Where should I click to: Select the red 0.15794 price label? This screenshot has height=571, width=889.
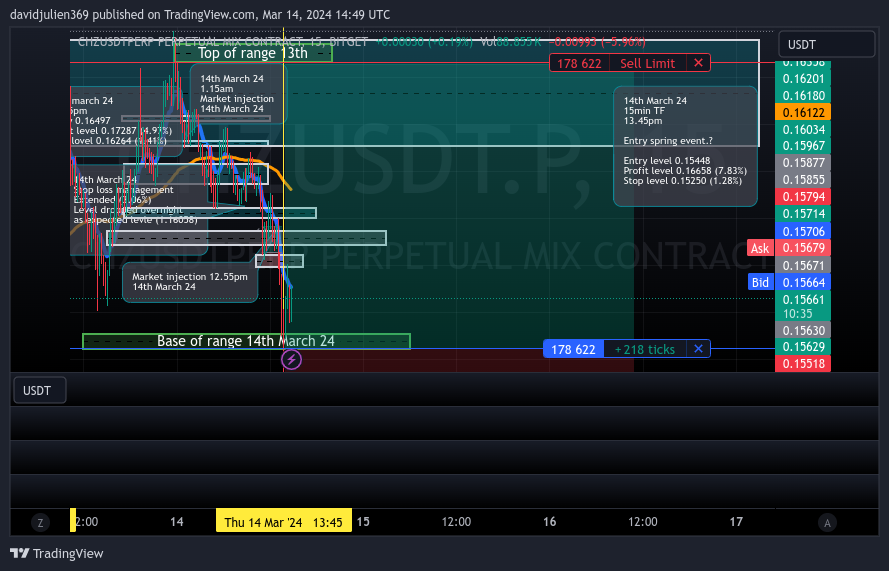point(803,197)
